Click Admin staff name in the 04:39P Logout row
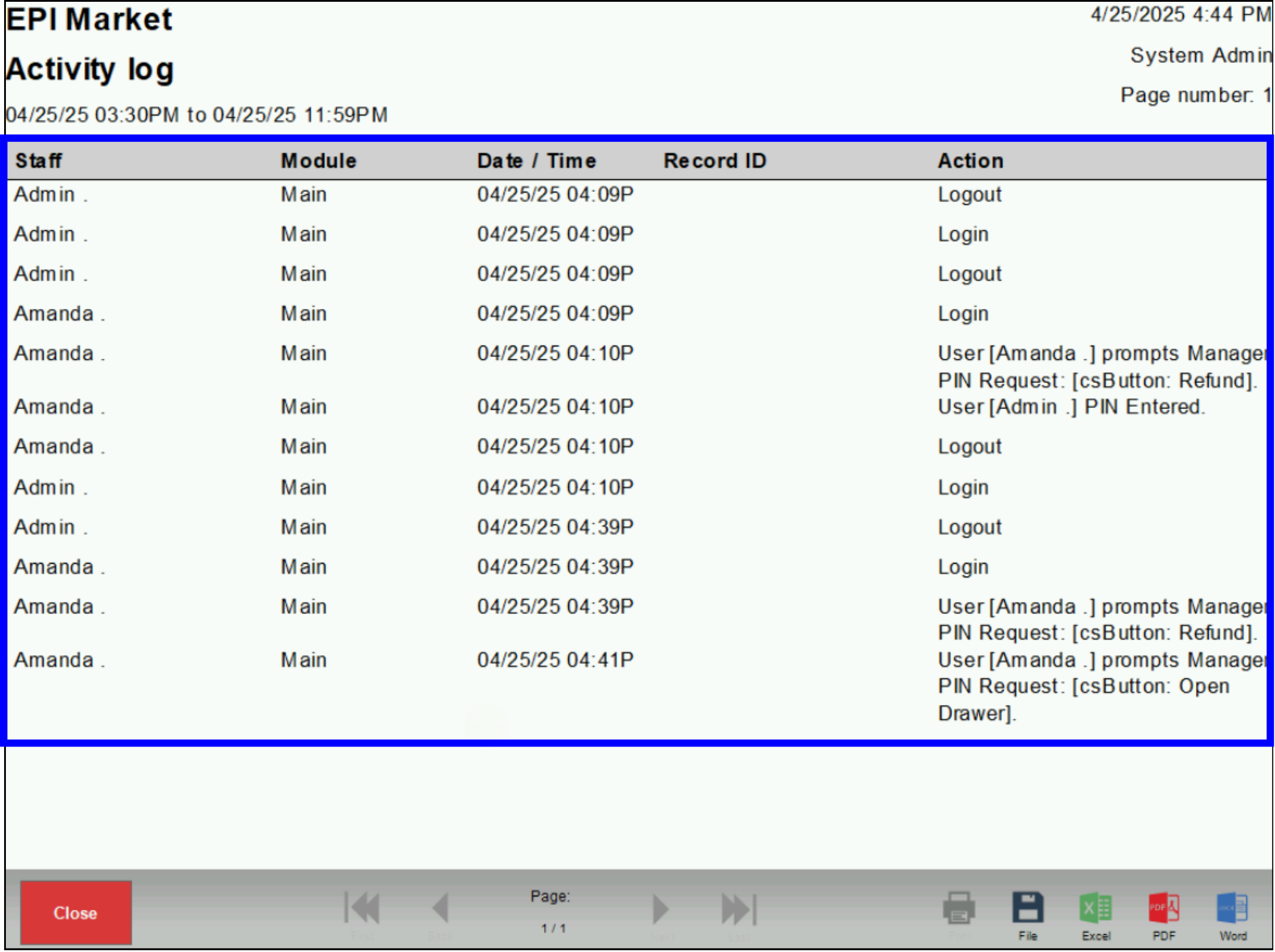1275x952 pixels. click(50, 527)
